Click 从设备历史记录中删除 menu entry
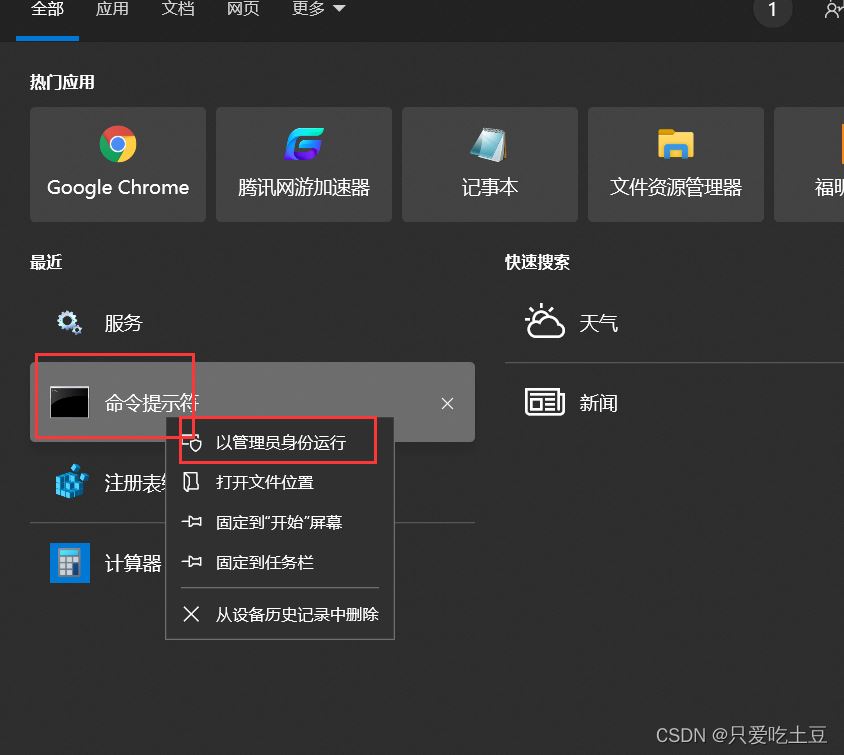This screenshot has width=844, height=755. point(296,614)
